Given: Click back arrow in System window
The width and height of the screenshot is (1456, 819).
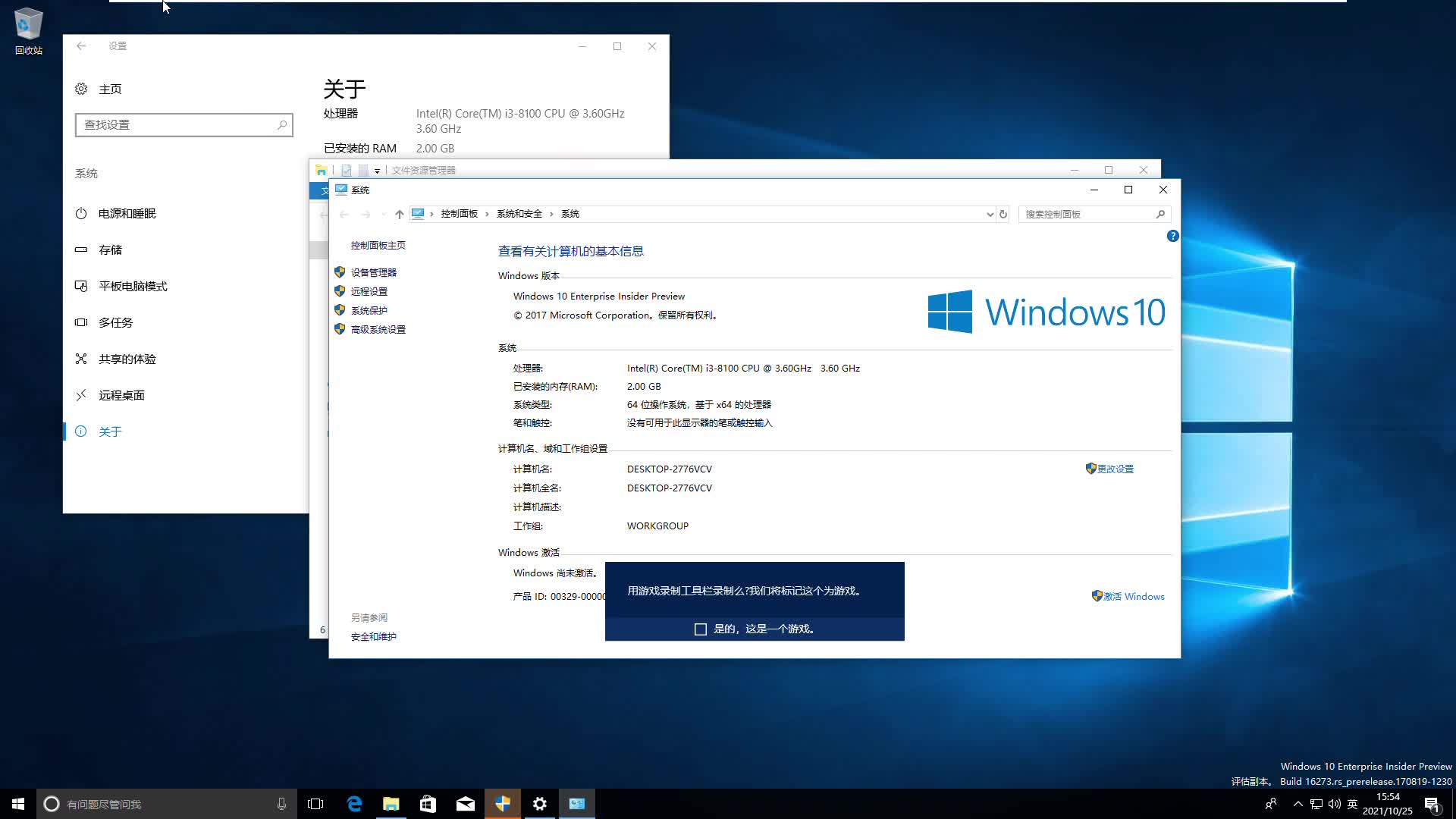Looking at the screenshot, I should pyautogui.click(x=344, y=215).
